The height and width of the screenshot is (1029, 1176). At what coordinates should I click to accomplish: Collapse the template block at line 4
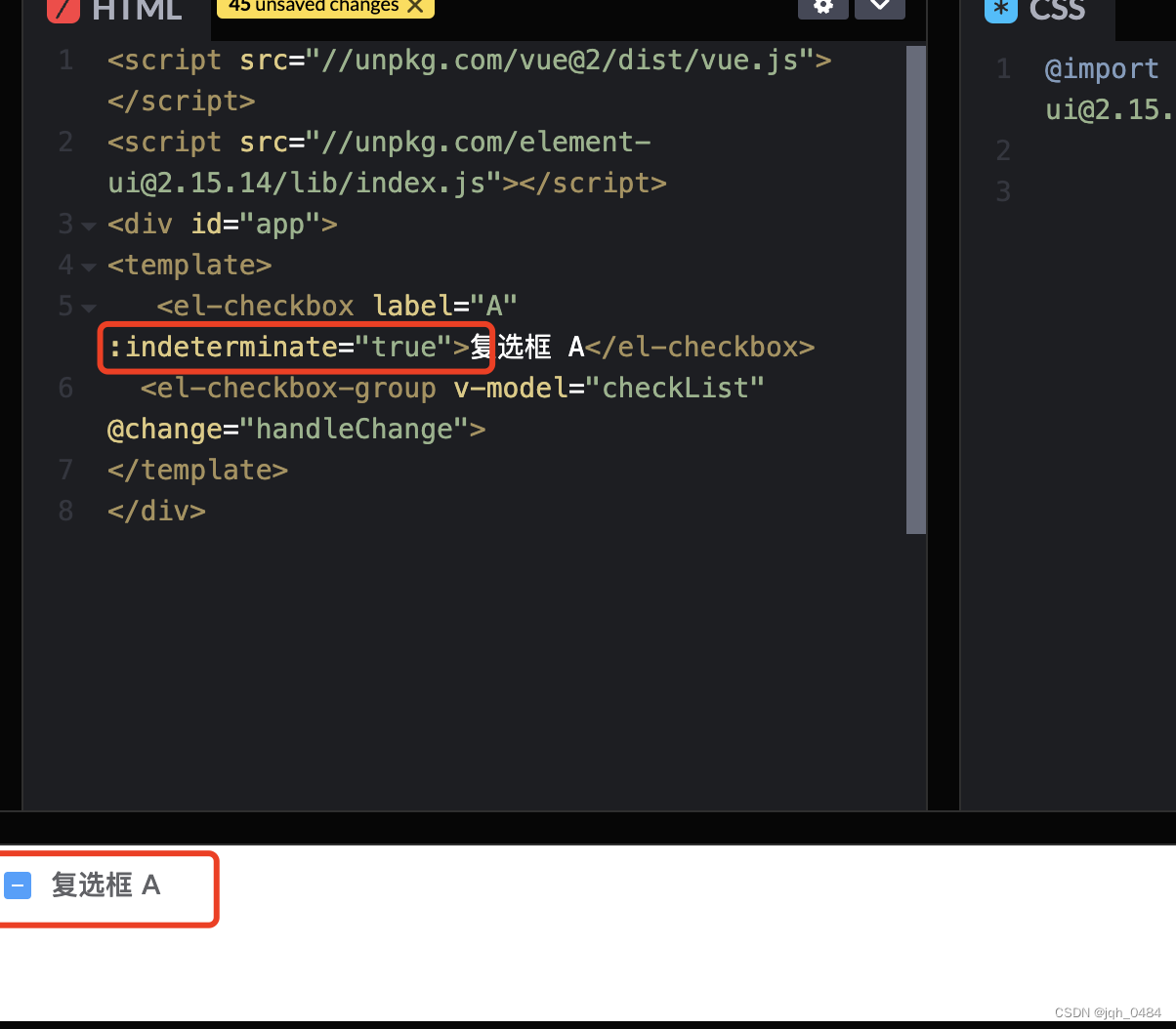(x=89, y=267)
